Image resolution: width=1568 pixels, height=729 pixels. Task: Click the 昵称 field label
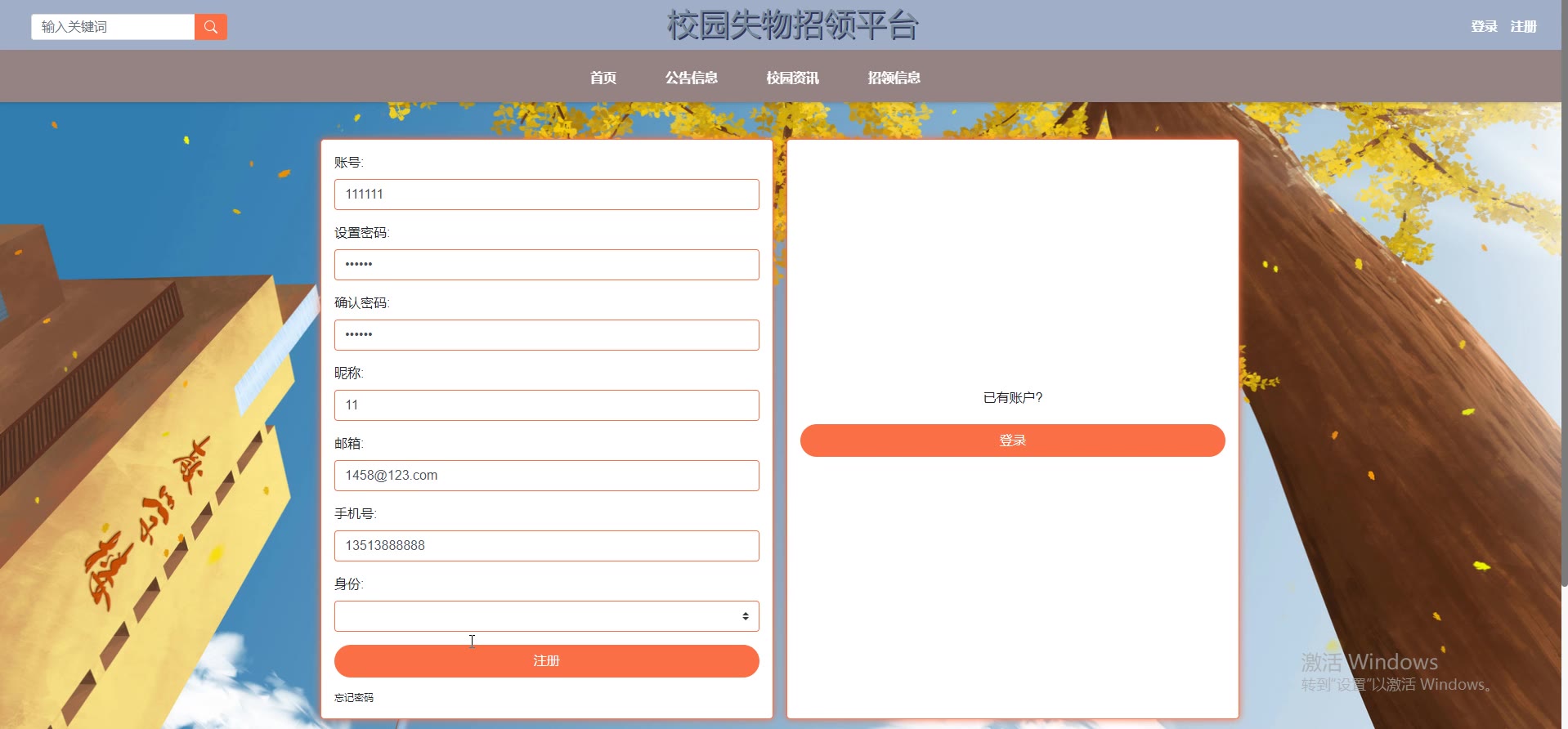[x=349, y=373]
